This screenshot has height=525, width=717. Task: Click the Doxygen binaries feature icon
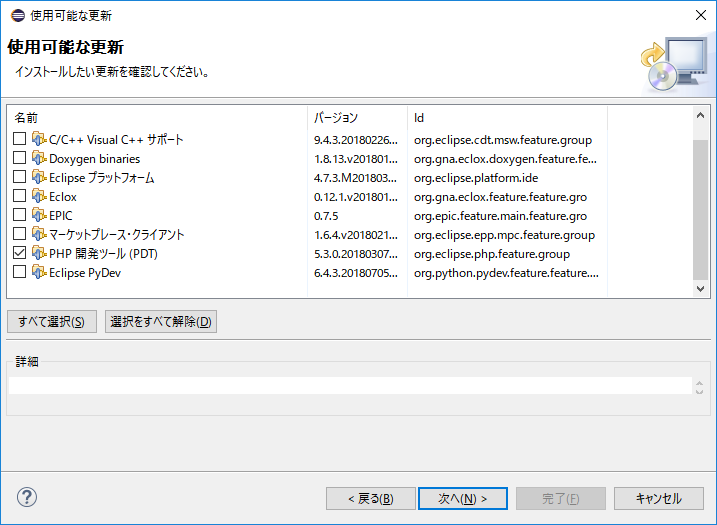coord(39,158)
